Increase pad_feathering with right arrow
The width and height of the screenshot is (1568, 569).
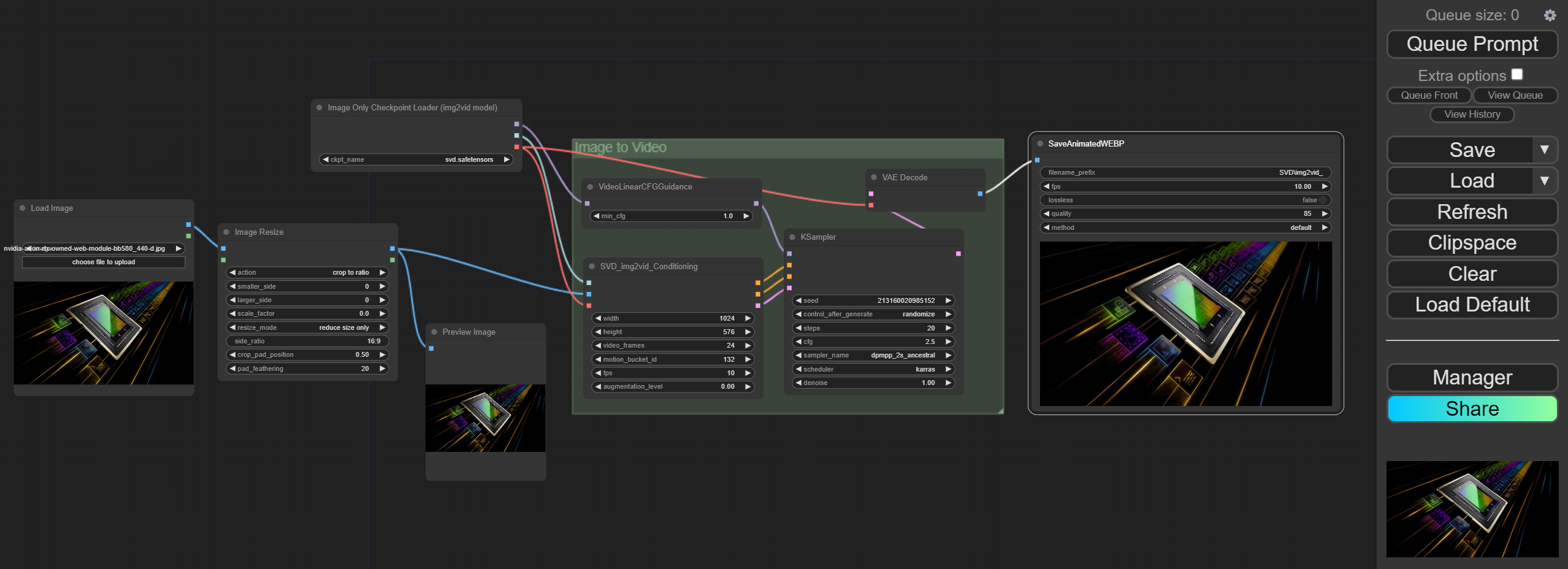coord(382,369)
